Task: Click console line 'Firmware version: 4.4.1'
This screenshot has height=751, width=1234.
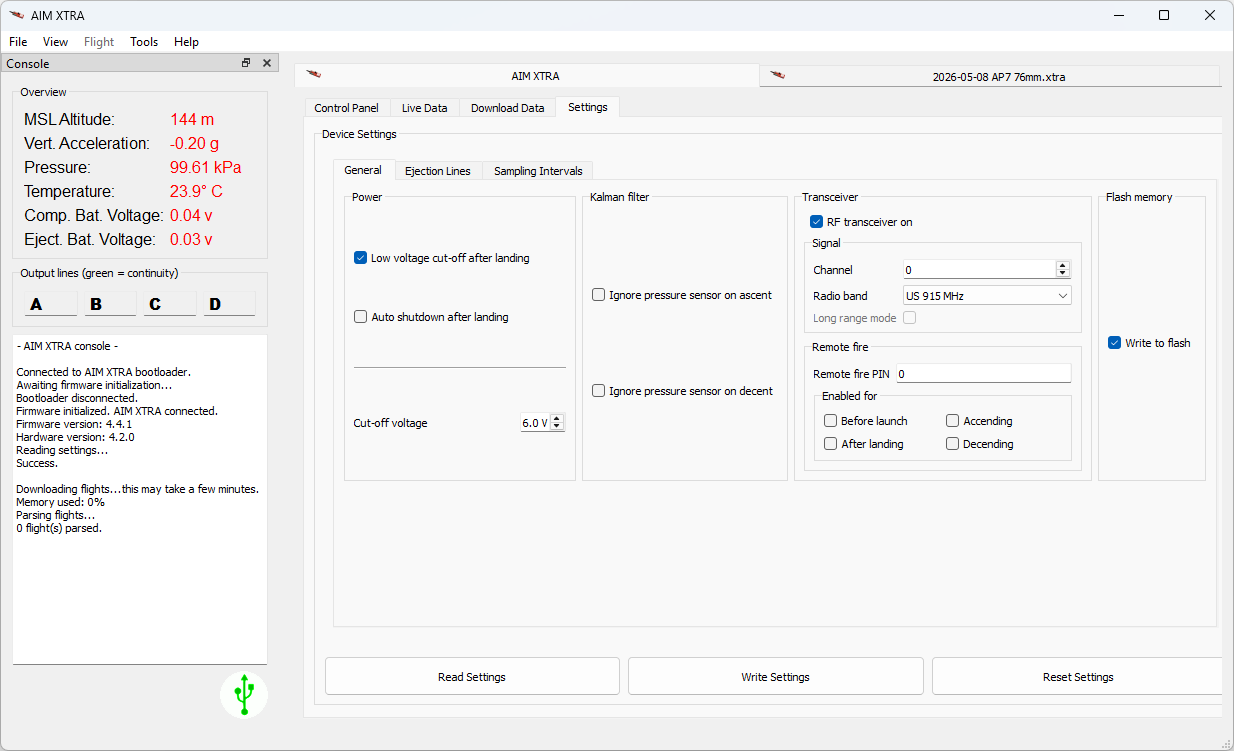Action: click(x=74, y=424)
